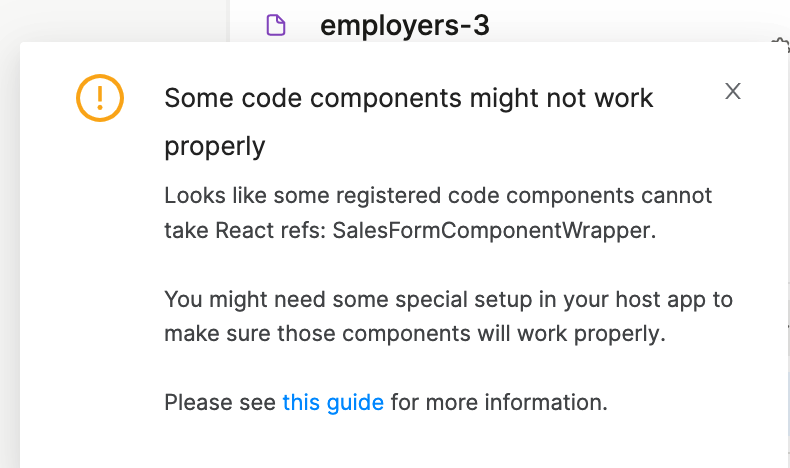Dismiss the code components warning notification
The width and height of the screenshot is (790, 468).
click(x=733, y=91)
